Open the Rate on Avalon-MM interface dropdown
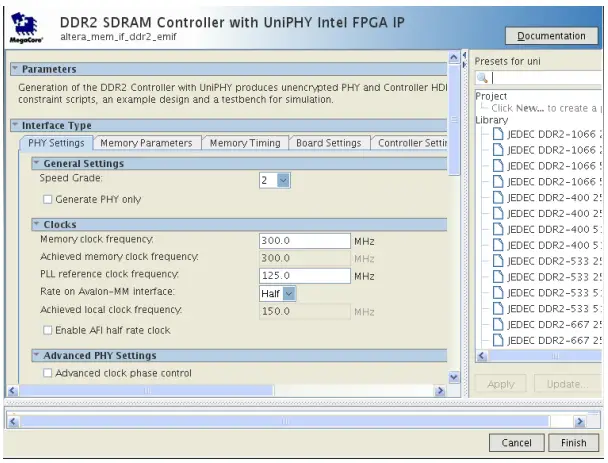This screenshot has width=608, height=463. coord(289,294)
